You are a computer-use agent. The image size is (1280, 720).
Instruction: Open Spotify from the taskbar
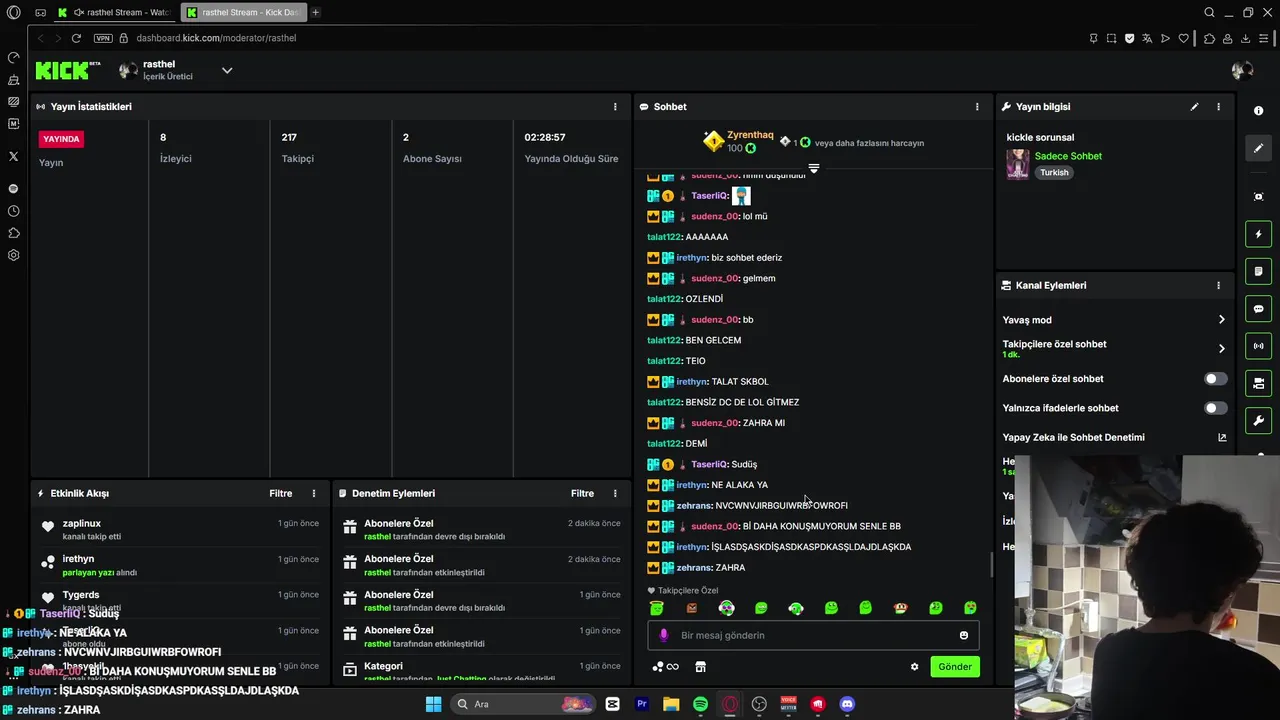pos(700,704)
